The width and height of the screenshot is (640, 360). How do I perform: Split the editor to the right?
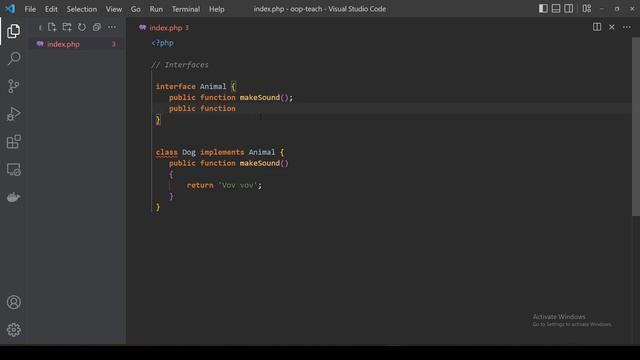(597, 27)
